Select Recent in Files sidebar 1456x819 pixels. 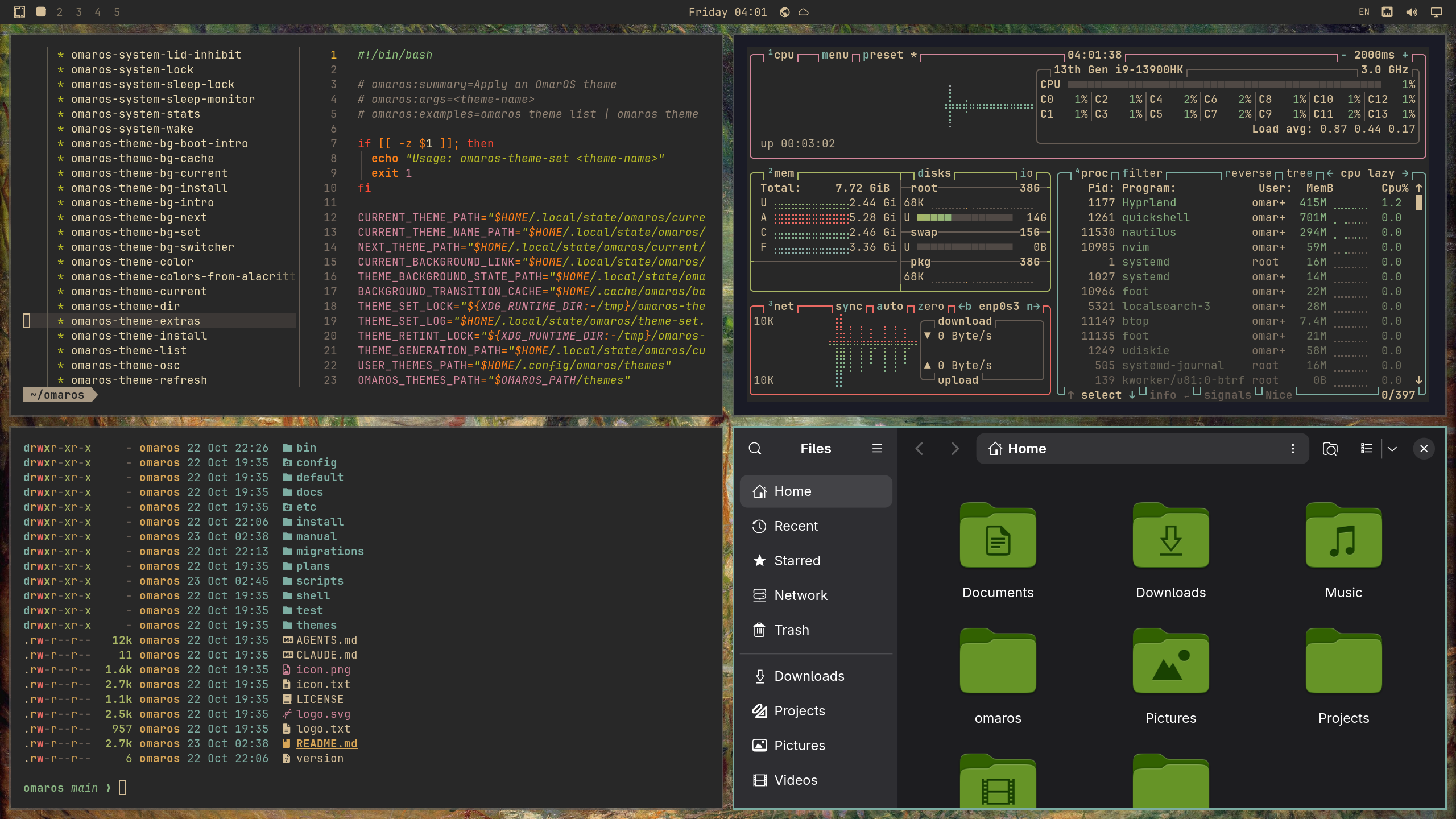pyautogui.click(x=816, y=526)
